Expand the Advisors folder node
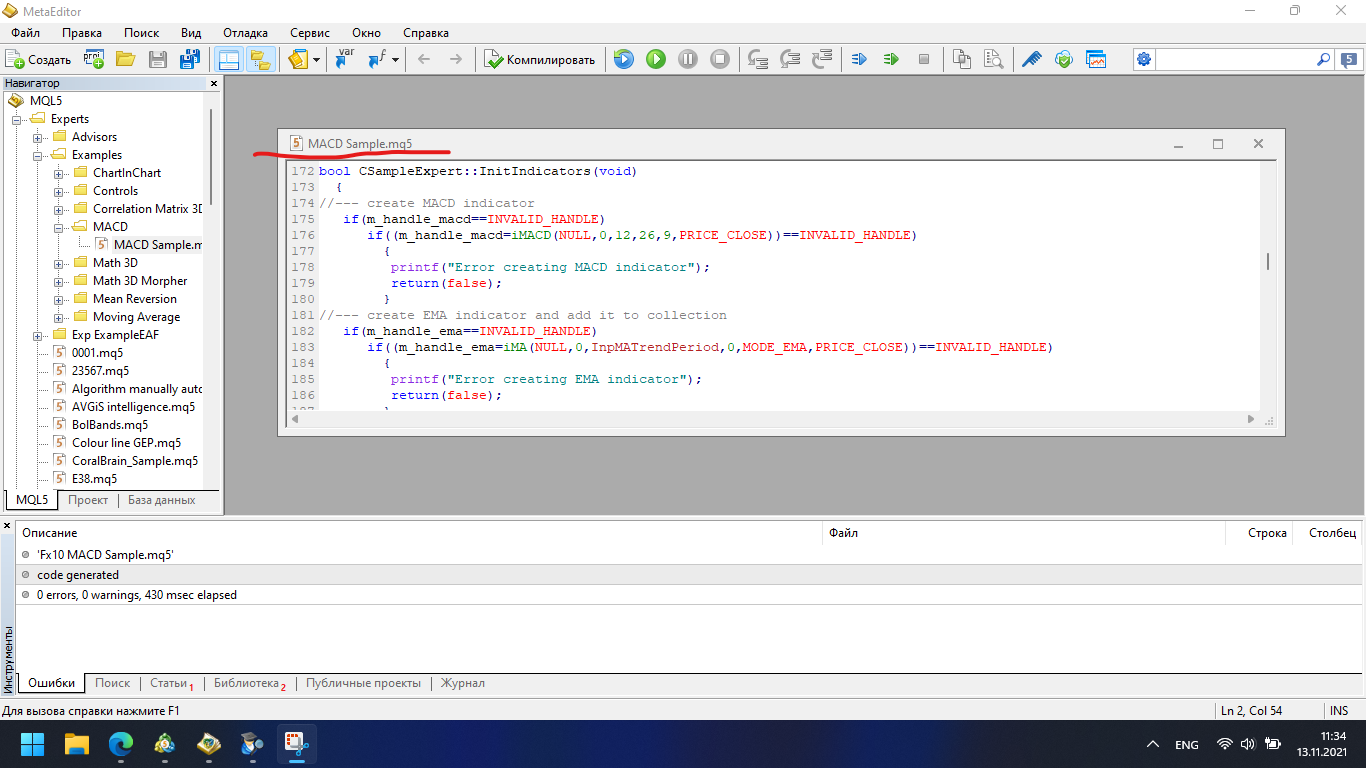Viewport: 1366px width, 768px height. coord(38,137)
